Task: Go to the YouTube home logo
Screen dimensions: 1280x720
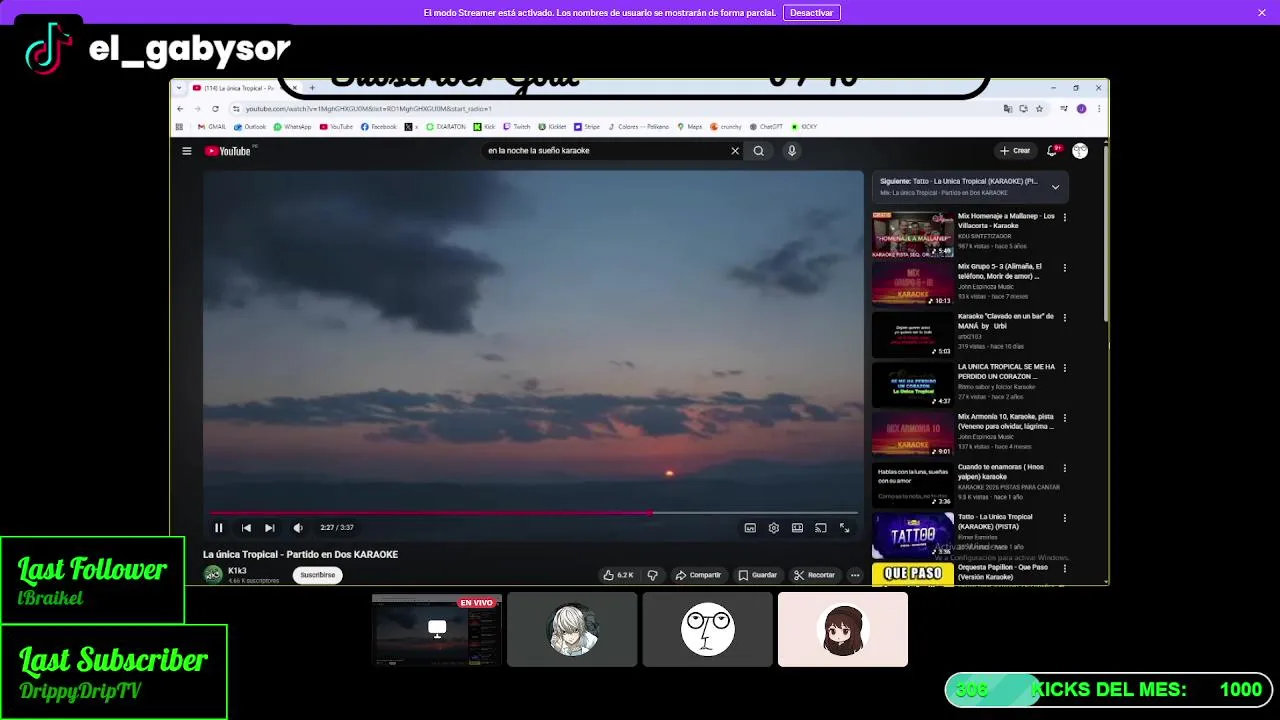Action: [x=228, y=151]
